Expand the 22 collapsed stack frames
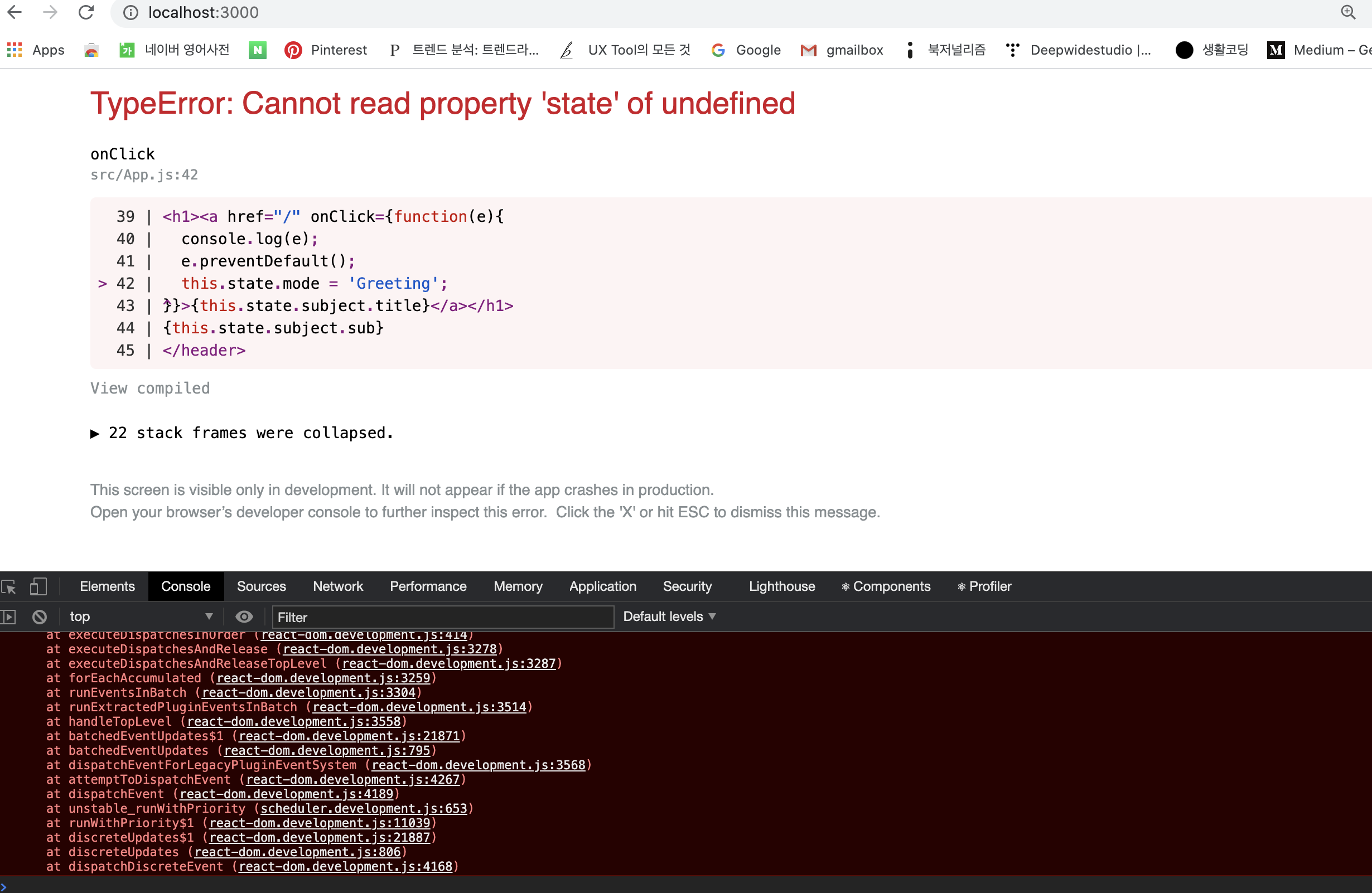Image resolution: width=1372 pixels, height=893 pixels. [x=242, y=433]
